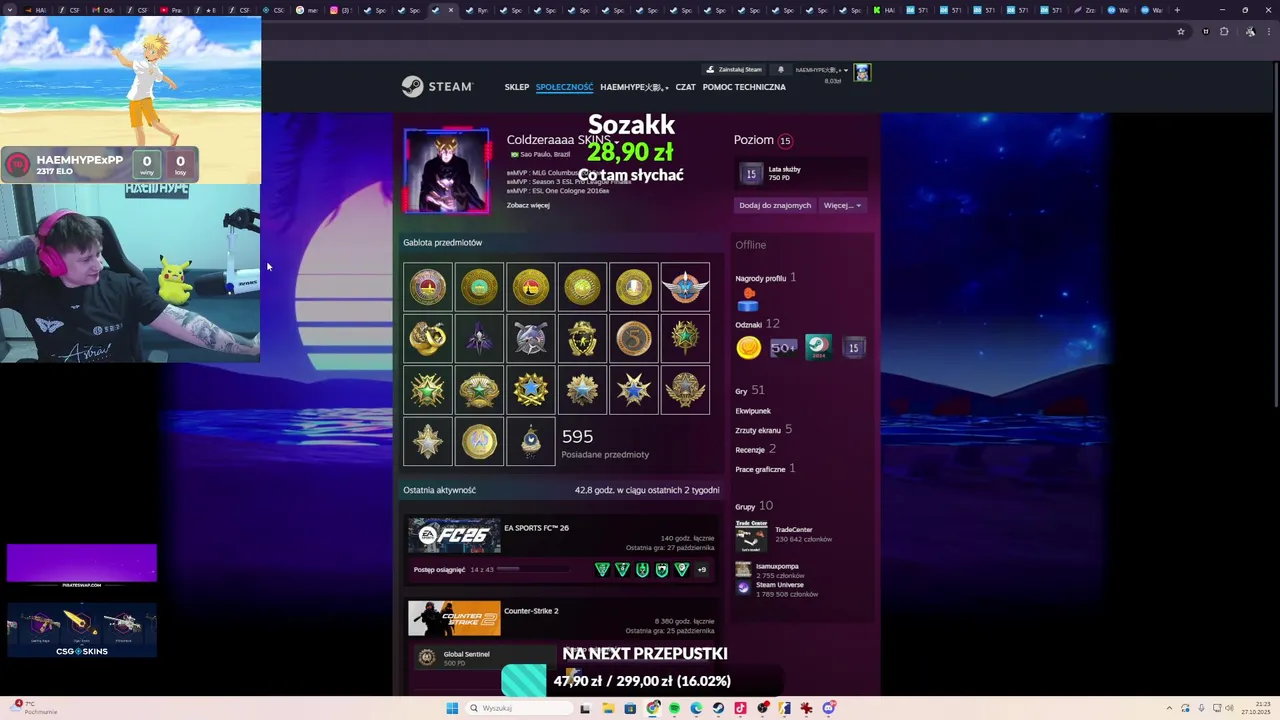The image size is (1280, 720).
Task: Open File Explorer from the taskbar
Action: (608, 708)
